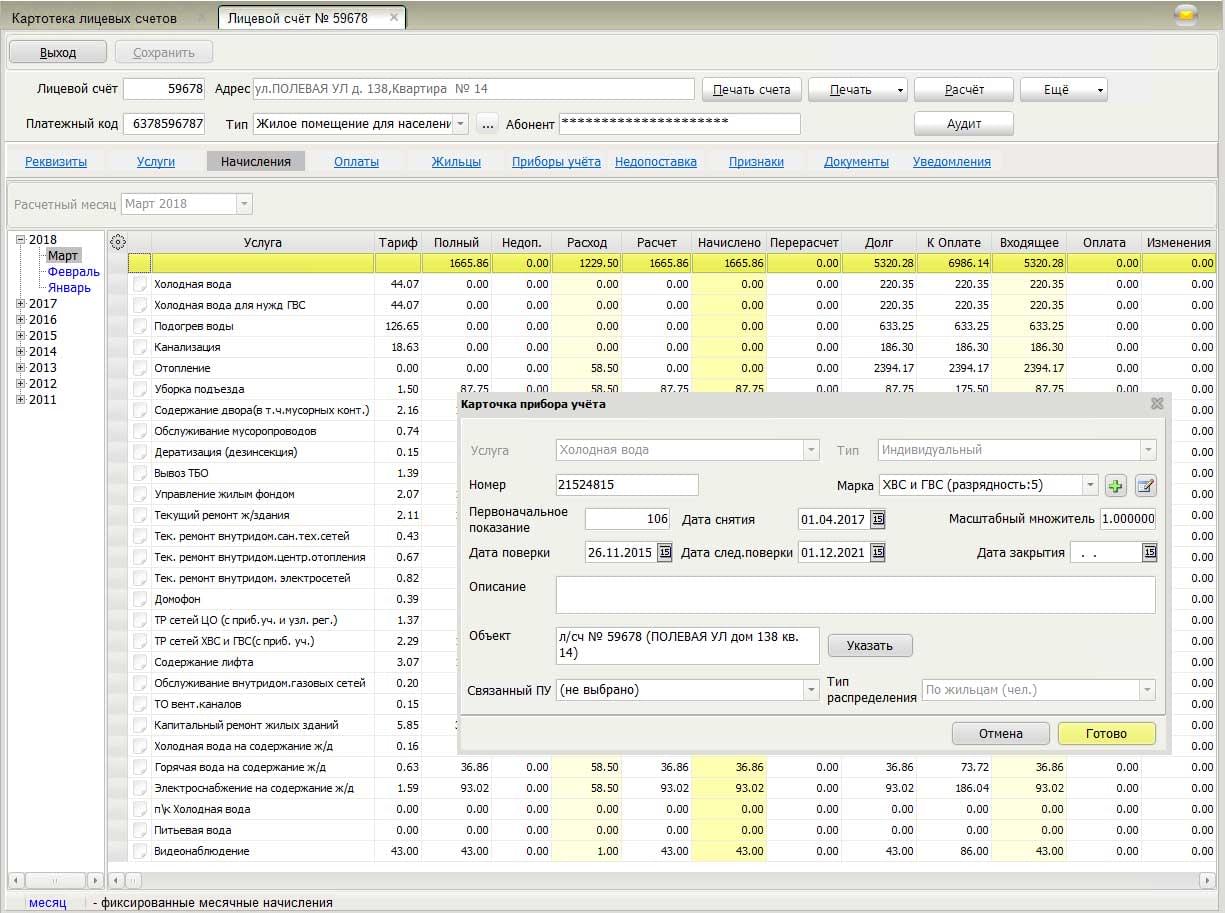Click Масштабный множитель field
Image resolution: width=1225 pixels, height=913 pixels.
tap(1128, 519)
